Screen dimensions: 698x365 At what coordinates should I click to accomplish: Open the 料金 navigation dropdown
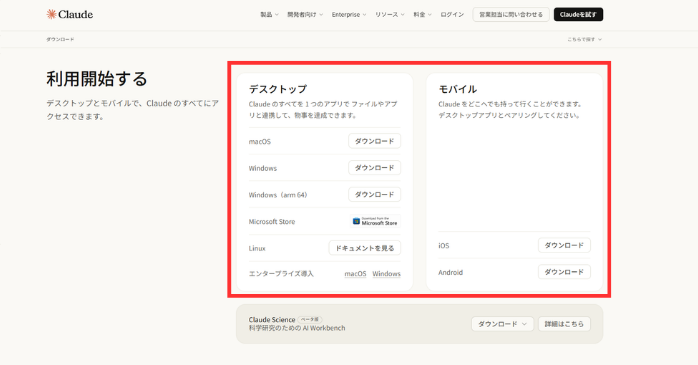click(x=422, y=15)
